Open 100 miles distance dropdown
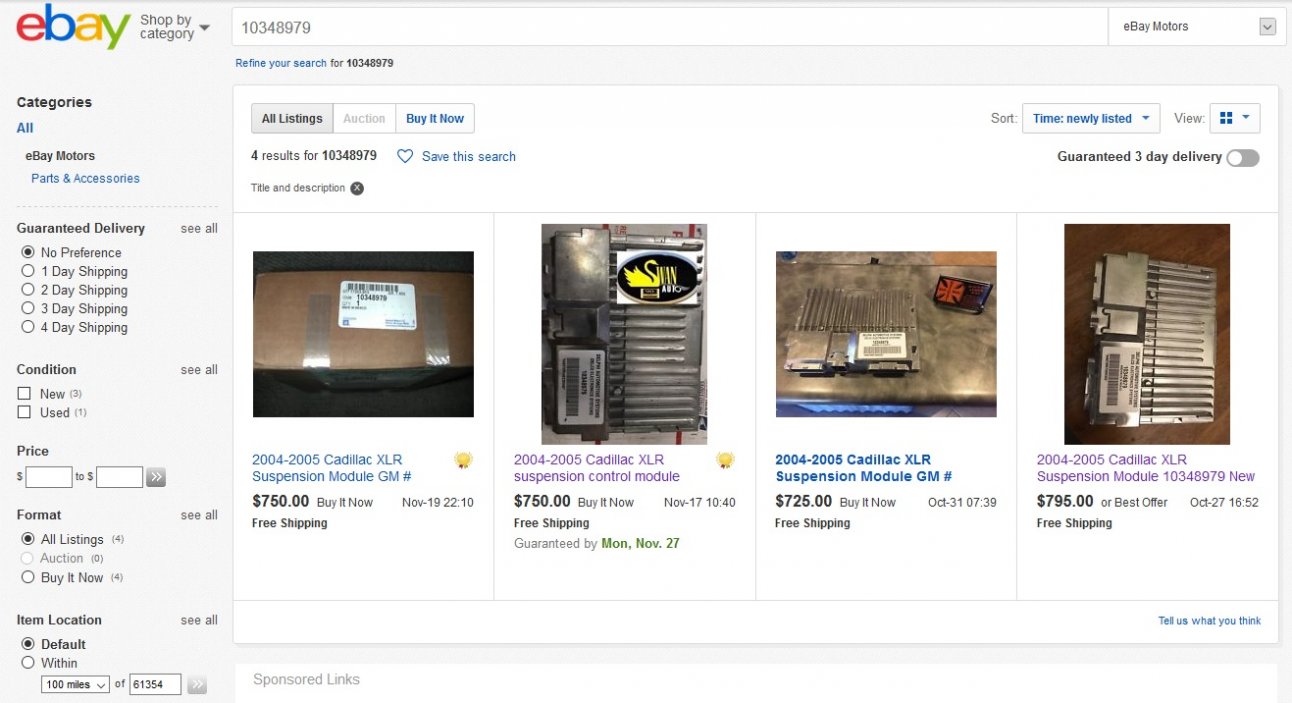 click(75, 685)
